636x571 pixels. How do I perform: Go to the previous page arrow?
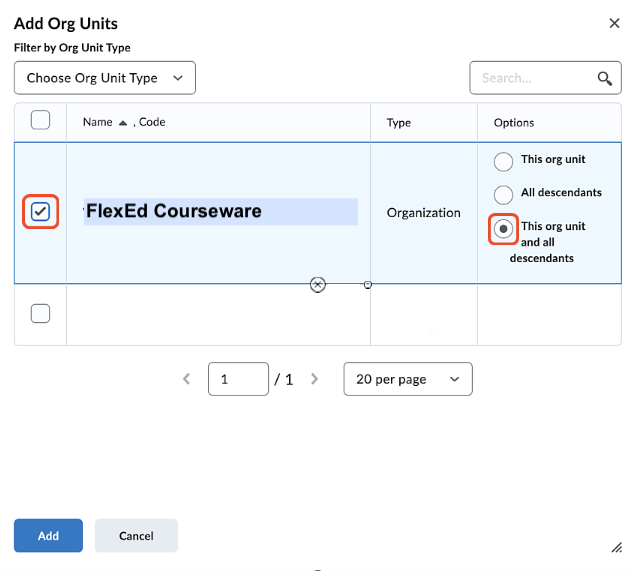click(x=187, y=379)
